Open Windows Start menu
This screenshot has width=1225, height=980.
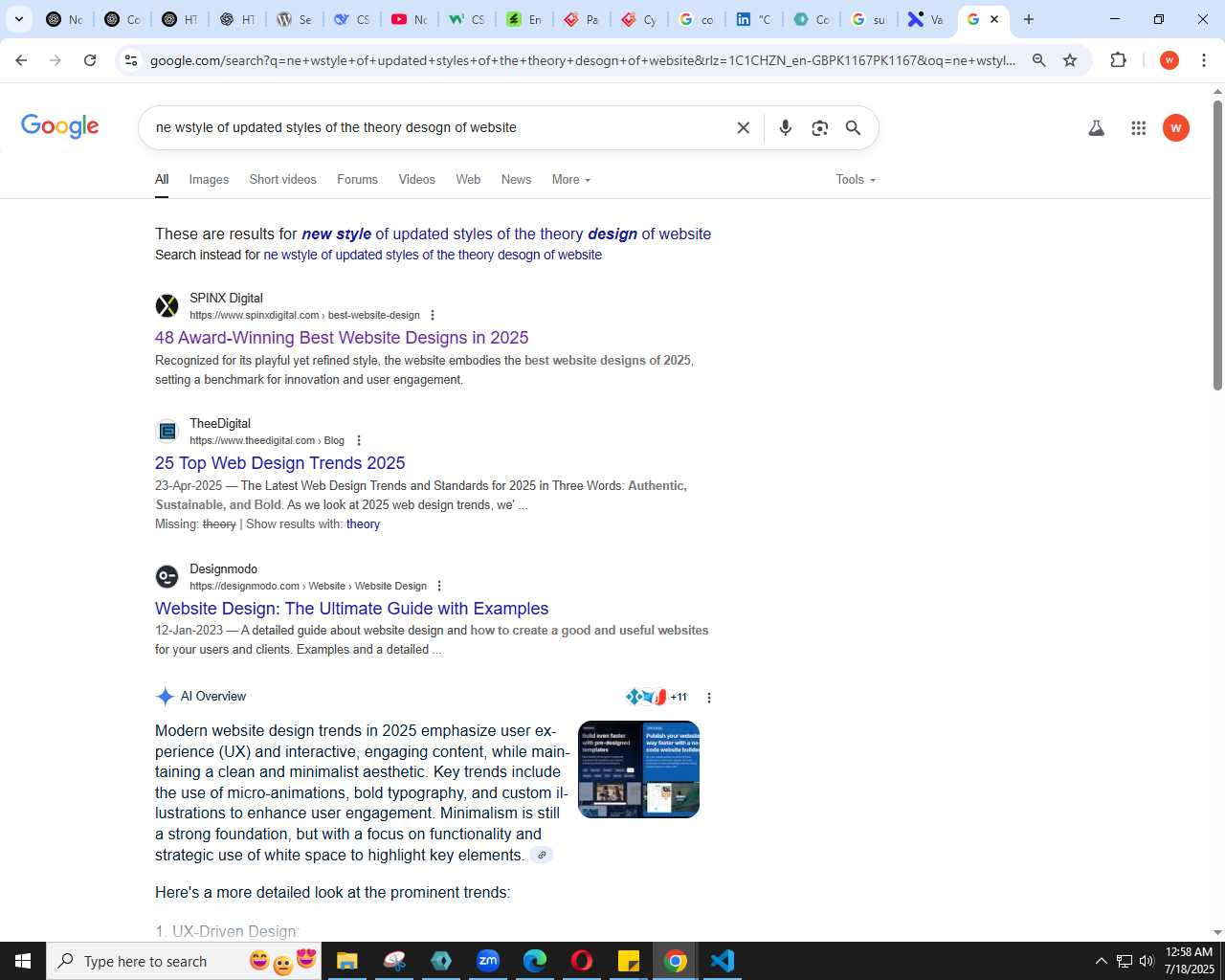tap(23, 961)
